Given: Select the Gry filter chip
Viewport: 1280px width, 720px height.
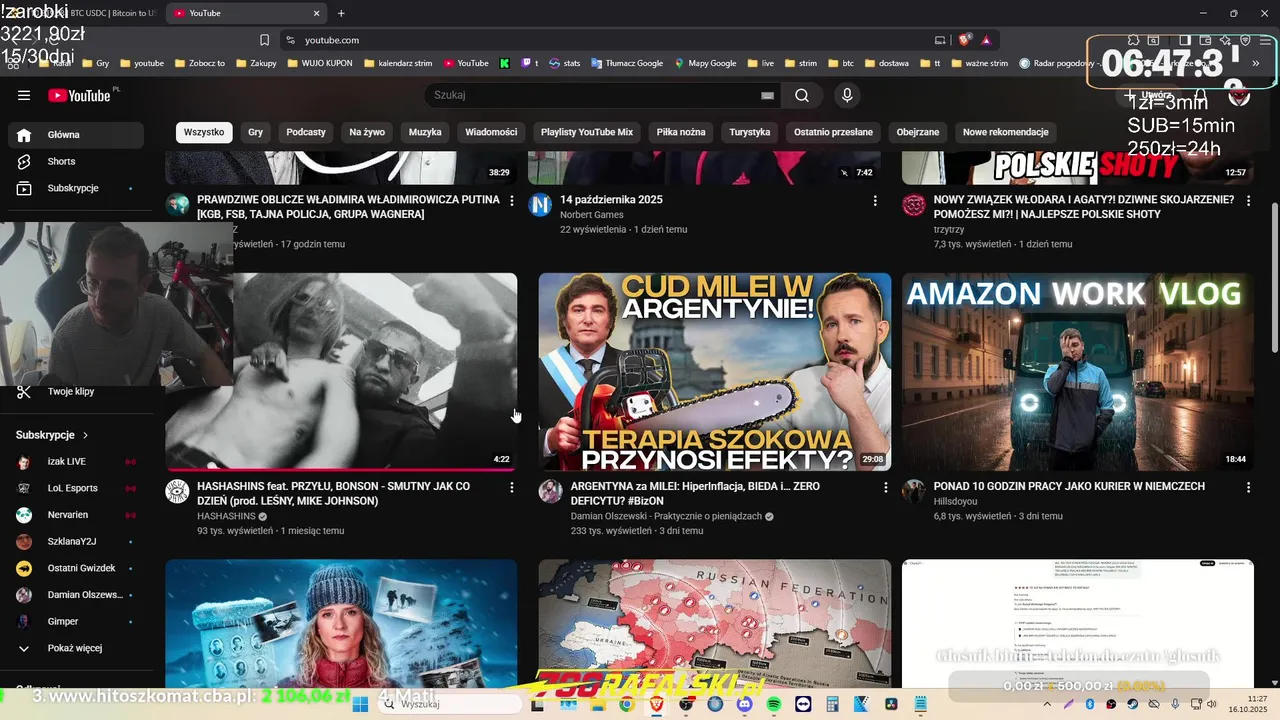Looking at the screenshot, I should point(256,132).
